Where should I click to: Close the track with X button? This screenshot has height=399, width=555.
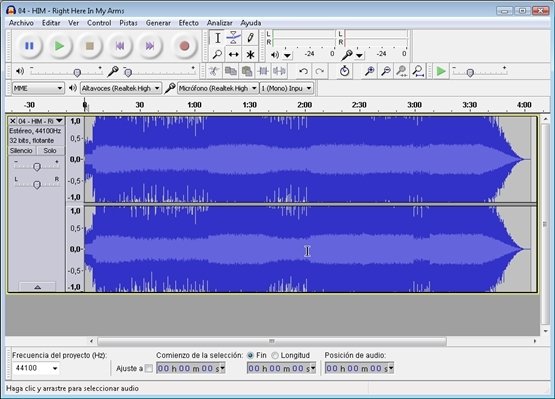pos(13,121)
